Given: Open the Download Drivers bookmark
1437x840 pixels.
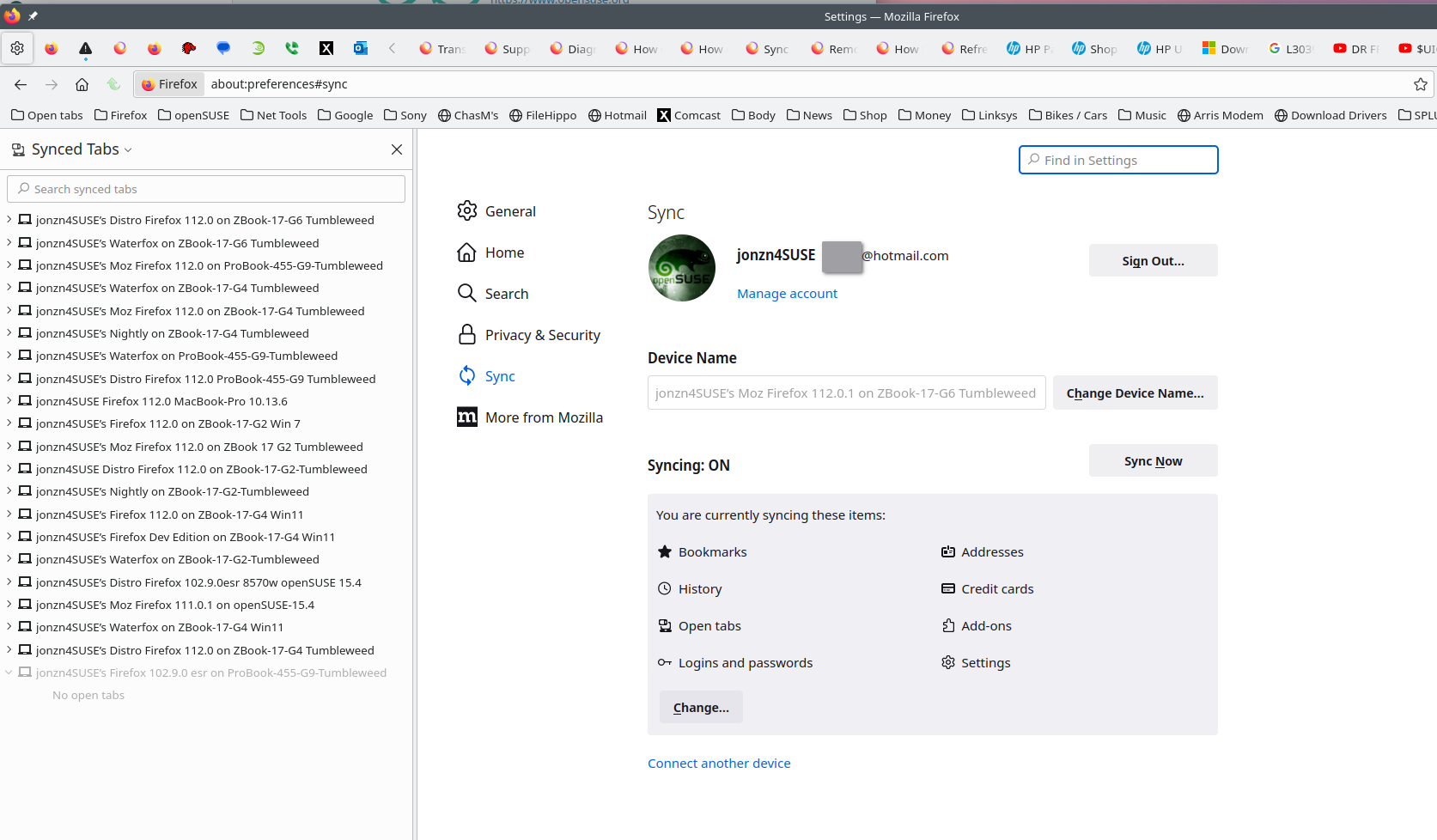Looking at the screenshot, I should pos(1330,115).
